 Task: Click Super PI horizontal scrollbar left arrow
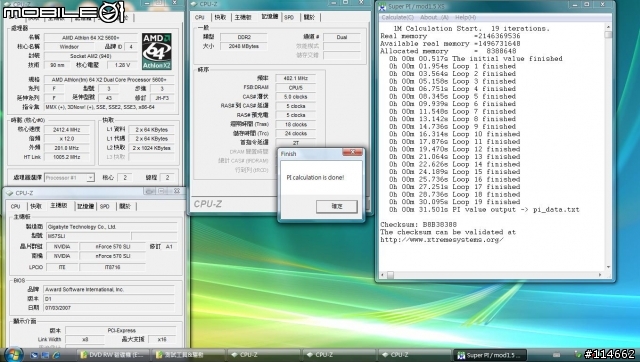pos(382,275)
